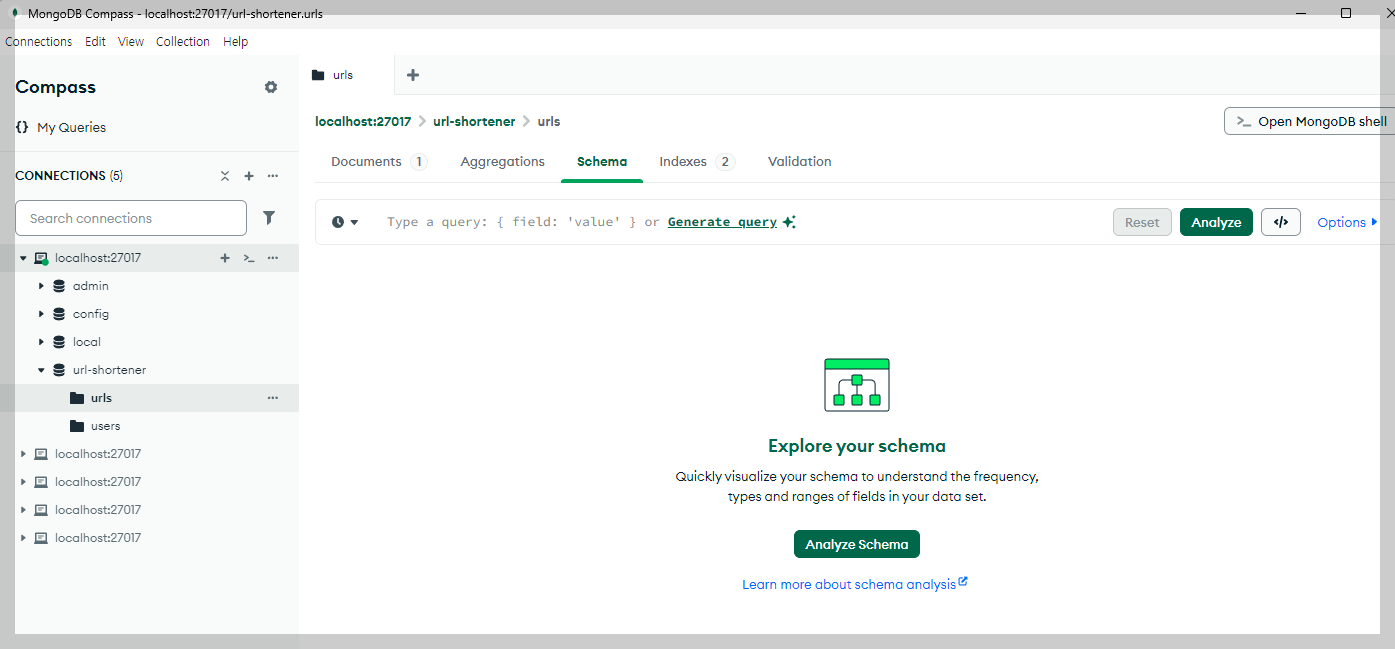Collapse the url-shortener database
This screenshot has height=649, width=1395.
41,370
